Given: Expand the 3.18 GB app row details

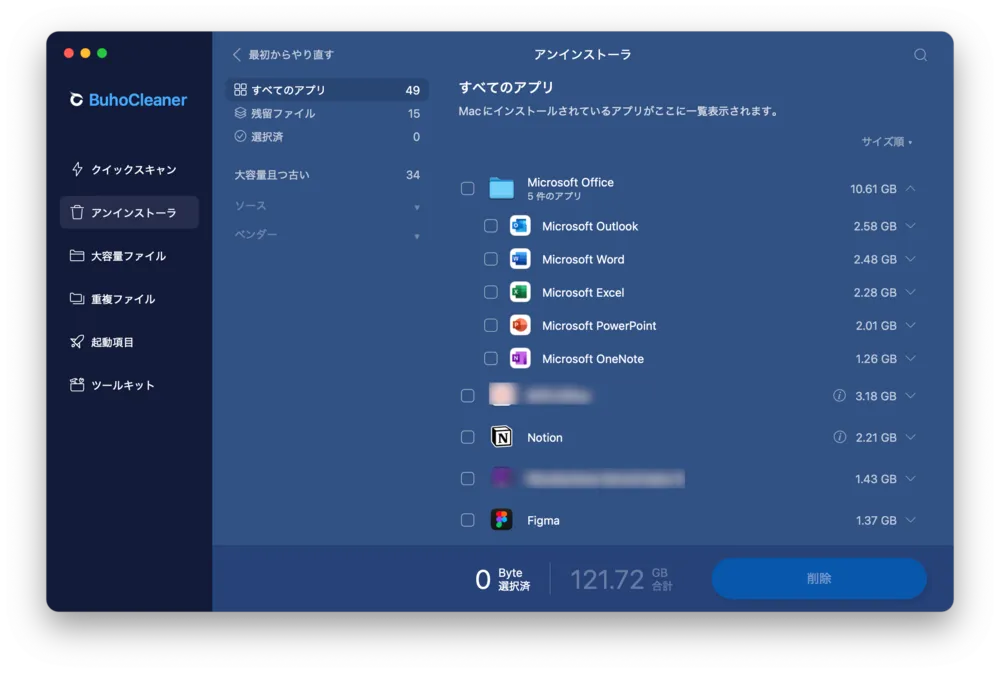Looking at the screenshot, I should click(911, 396).
